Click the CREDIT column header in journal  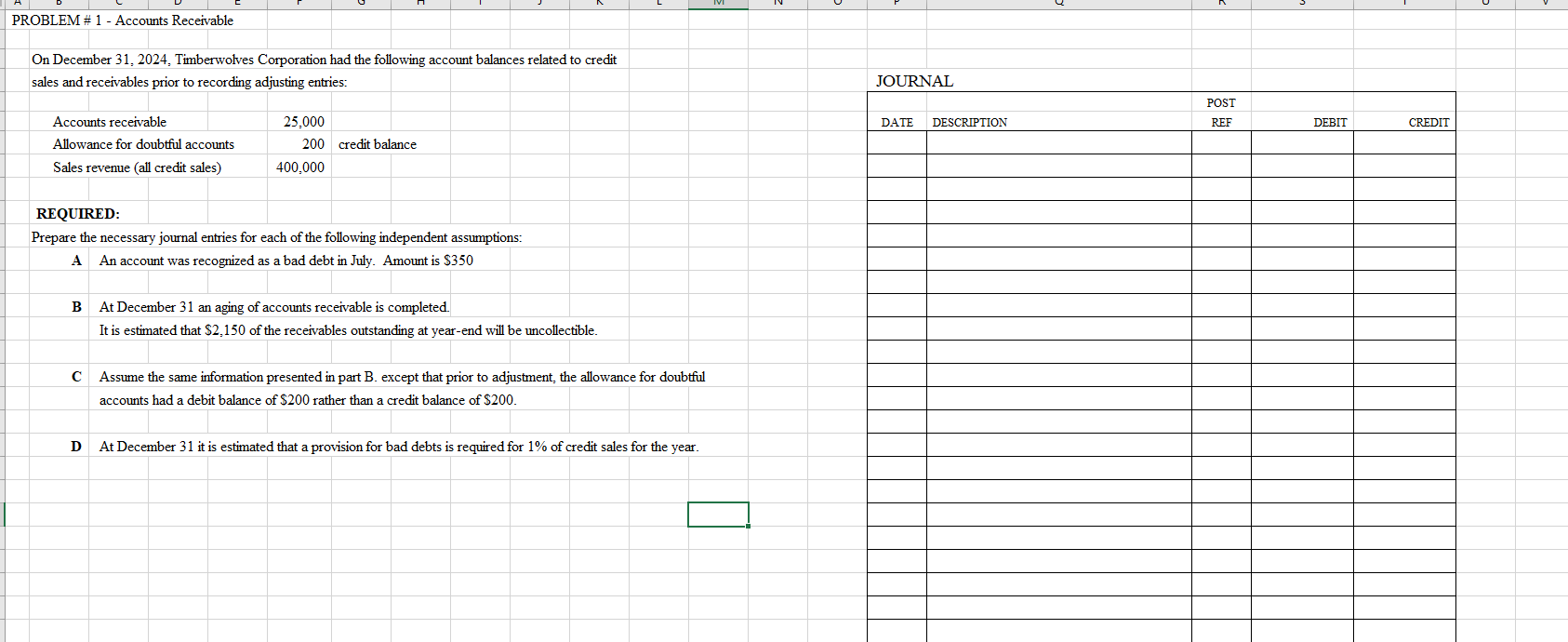1428,123
